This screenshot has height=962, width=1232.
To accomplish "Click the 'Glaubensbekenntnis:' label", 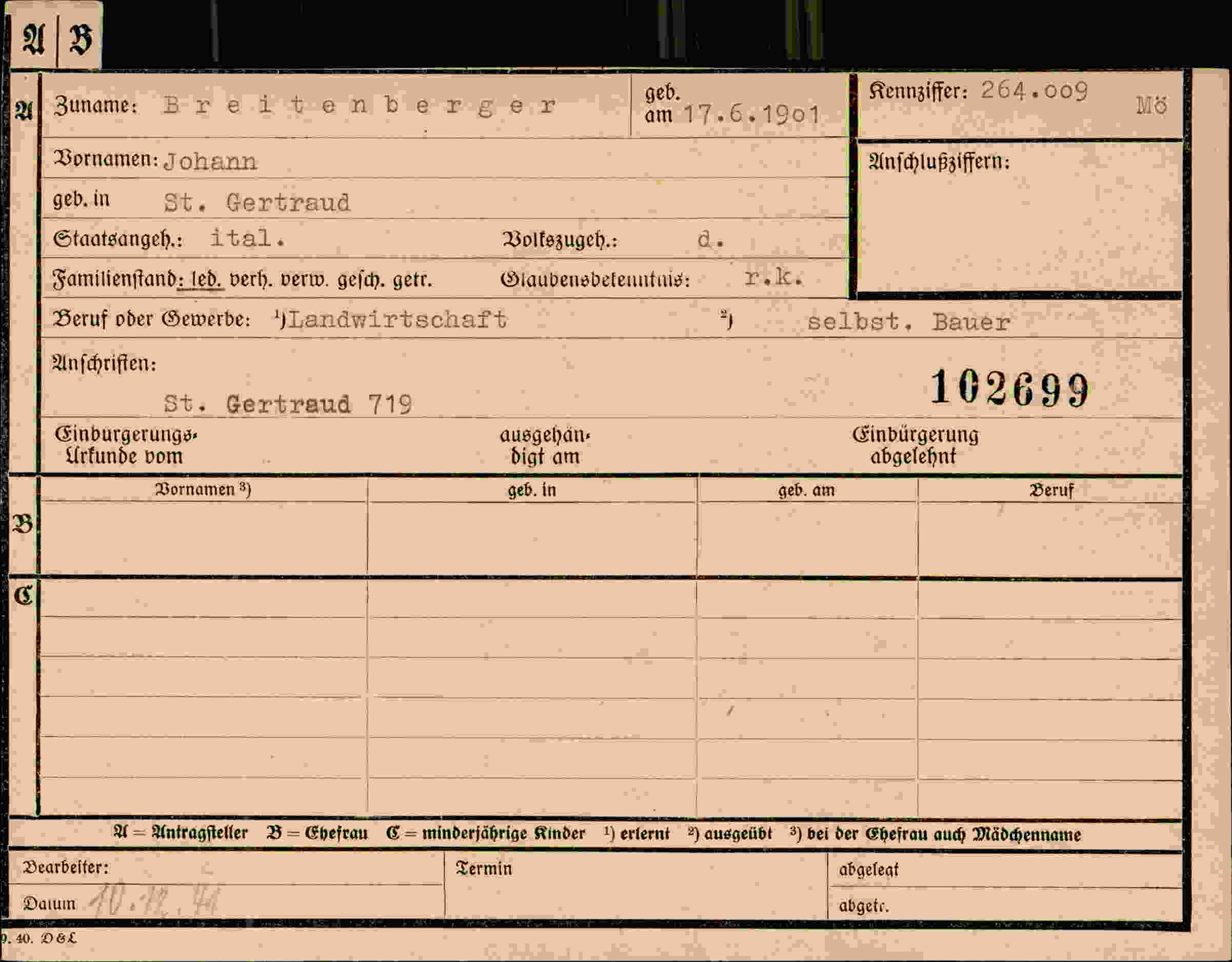I will tap(595, 279).
